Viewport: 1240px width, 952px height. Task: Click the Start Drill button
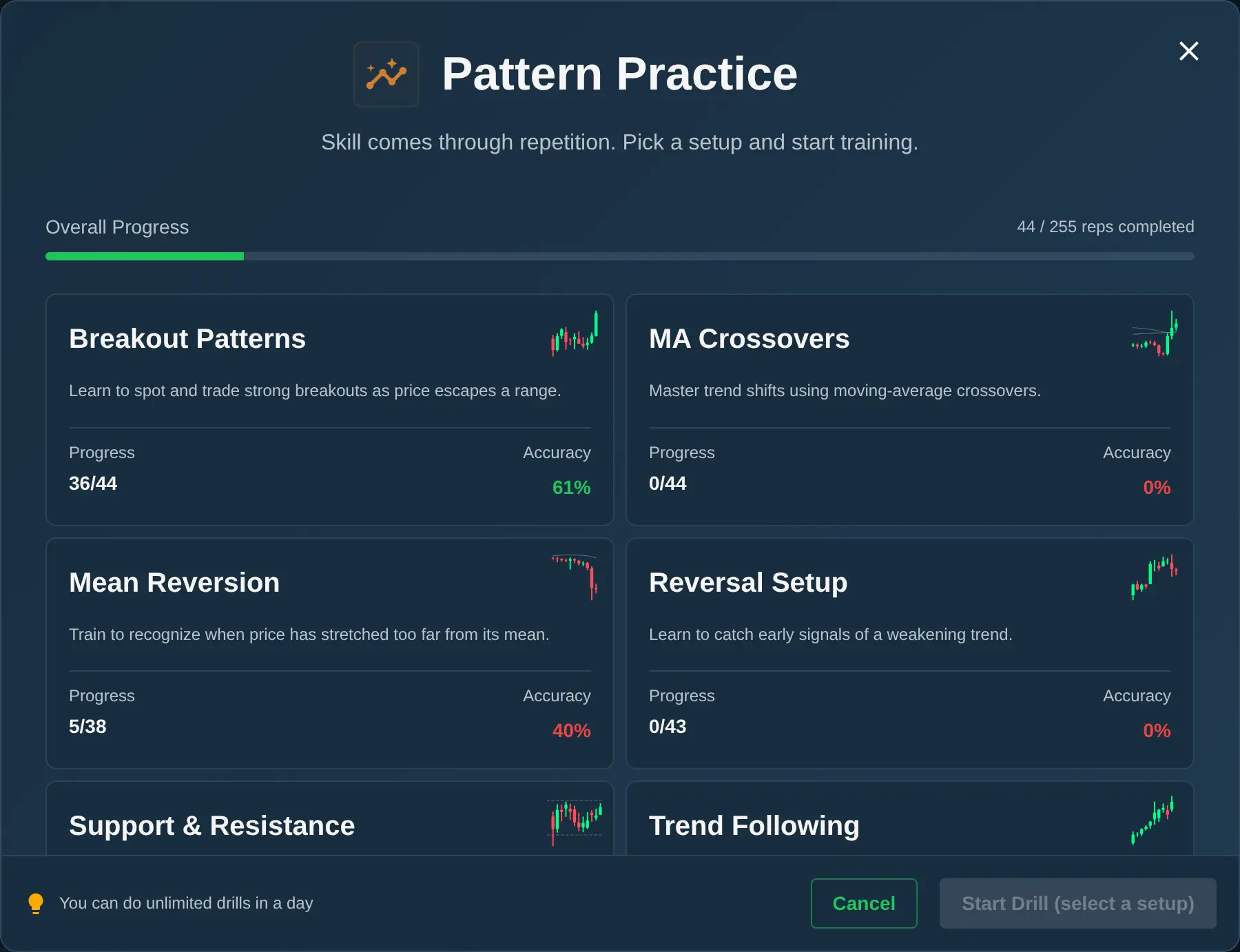point(1077,903)
